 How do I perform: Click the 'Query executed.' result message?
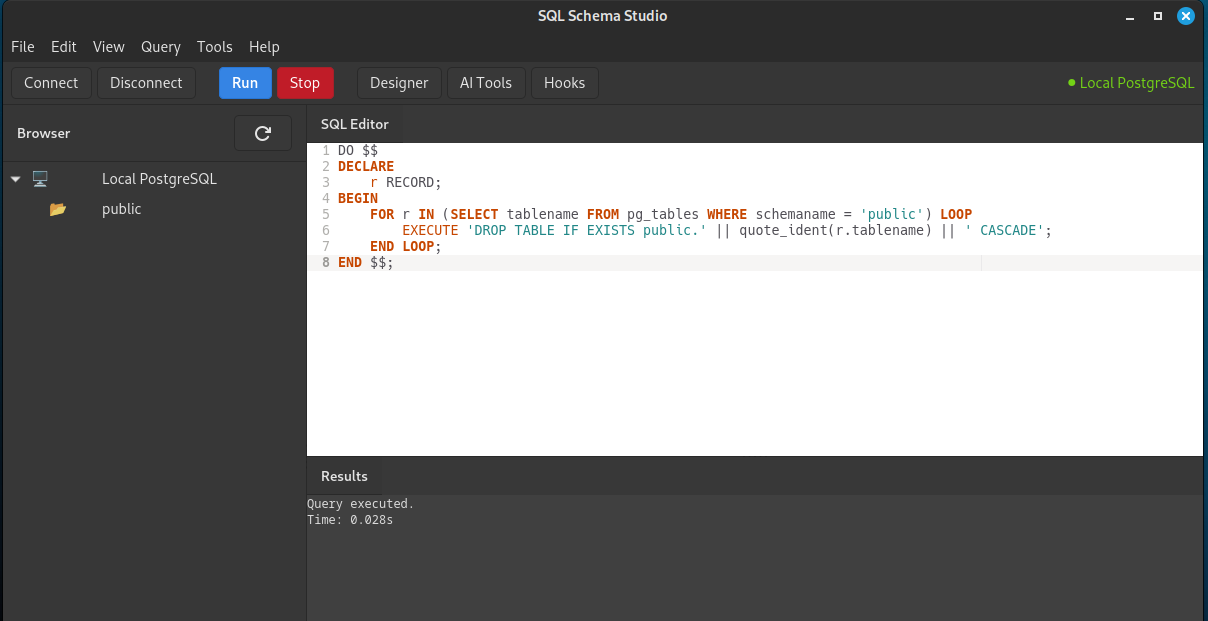coord(360,504)
